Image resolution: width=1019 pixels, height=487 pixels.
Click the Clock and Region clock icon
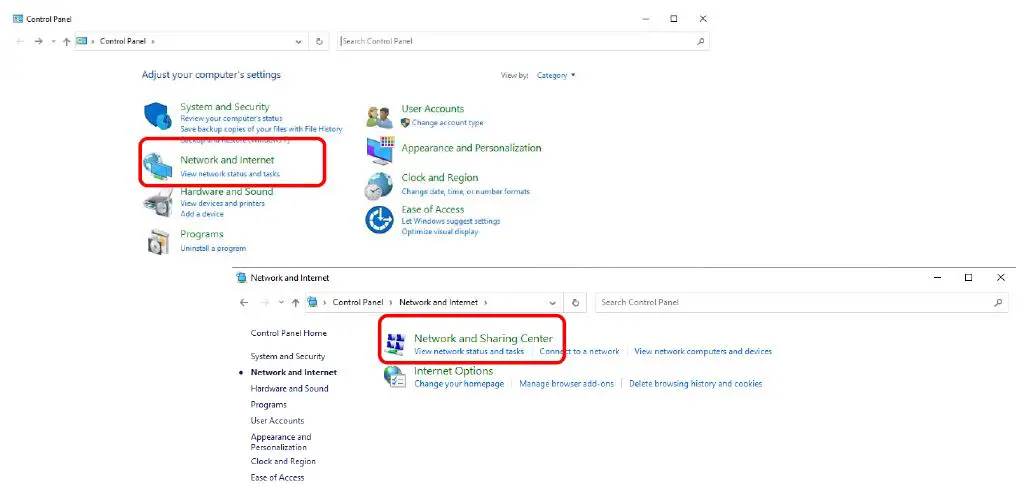point(378,186)
